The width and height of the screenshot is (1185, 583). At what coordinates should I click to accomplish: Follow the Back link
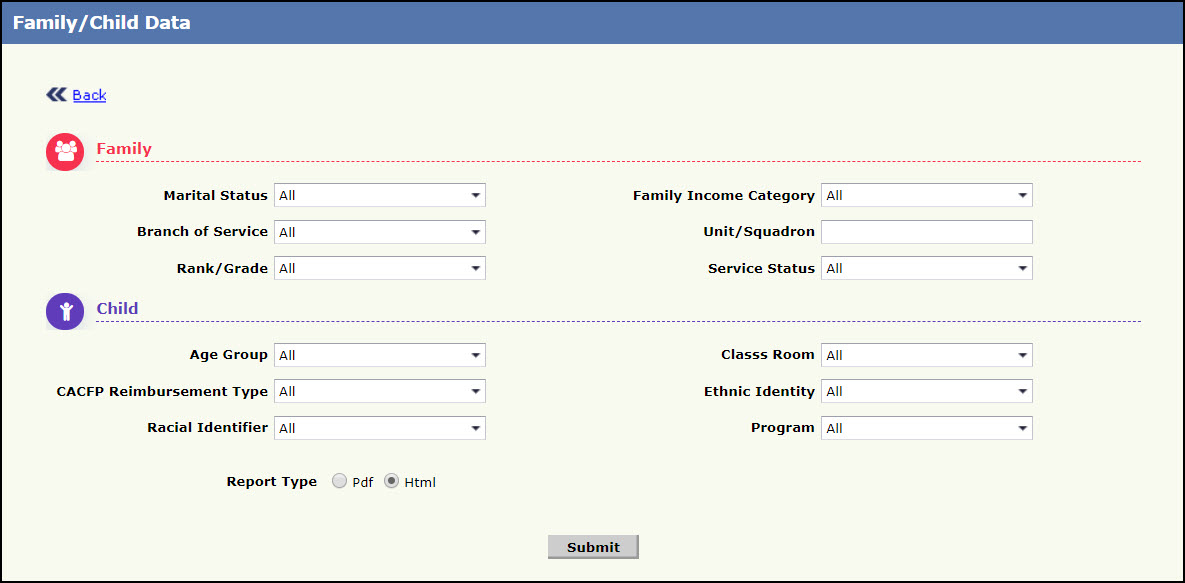89,95
